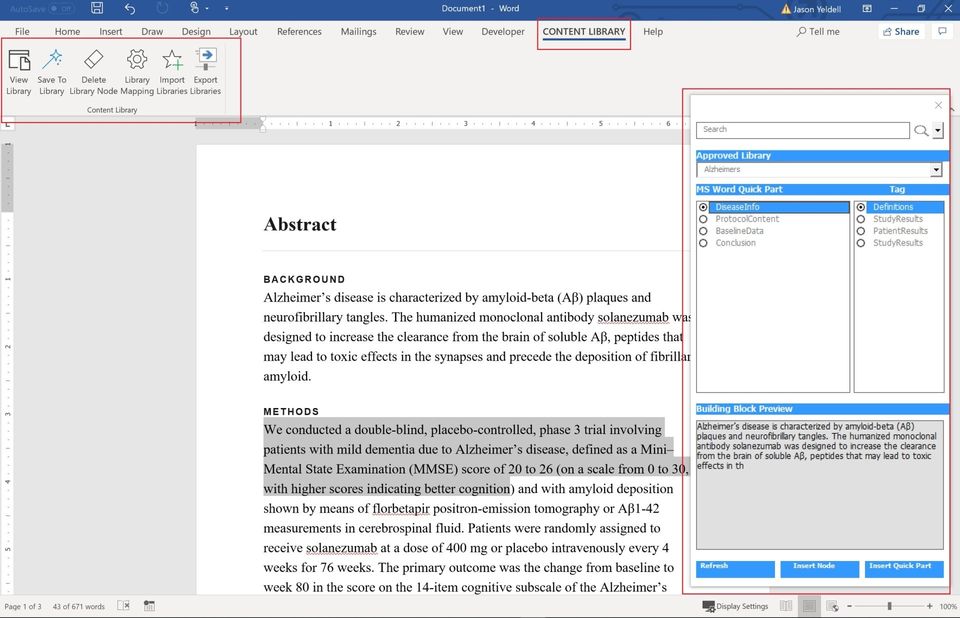Click the Redo icon in title bar
The height and width of the screenshot is (618, 960).
pos(162,8)
